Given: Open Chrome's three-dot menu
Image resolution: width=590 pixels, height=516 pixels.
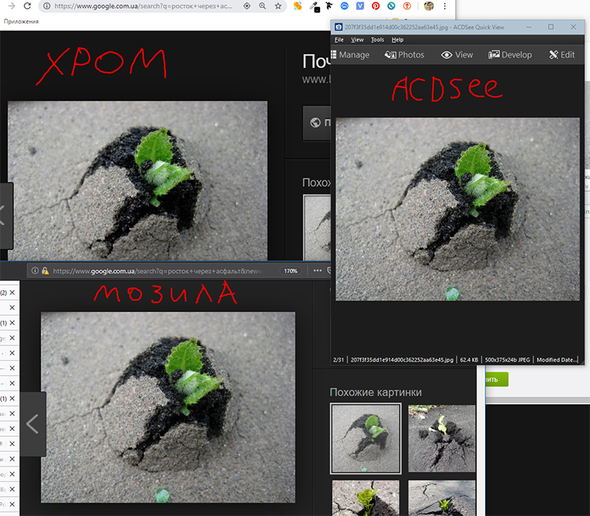Looking at the screenshot, I should pyautogui.click(x=445, y=6).
